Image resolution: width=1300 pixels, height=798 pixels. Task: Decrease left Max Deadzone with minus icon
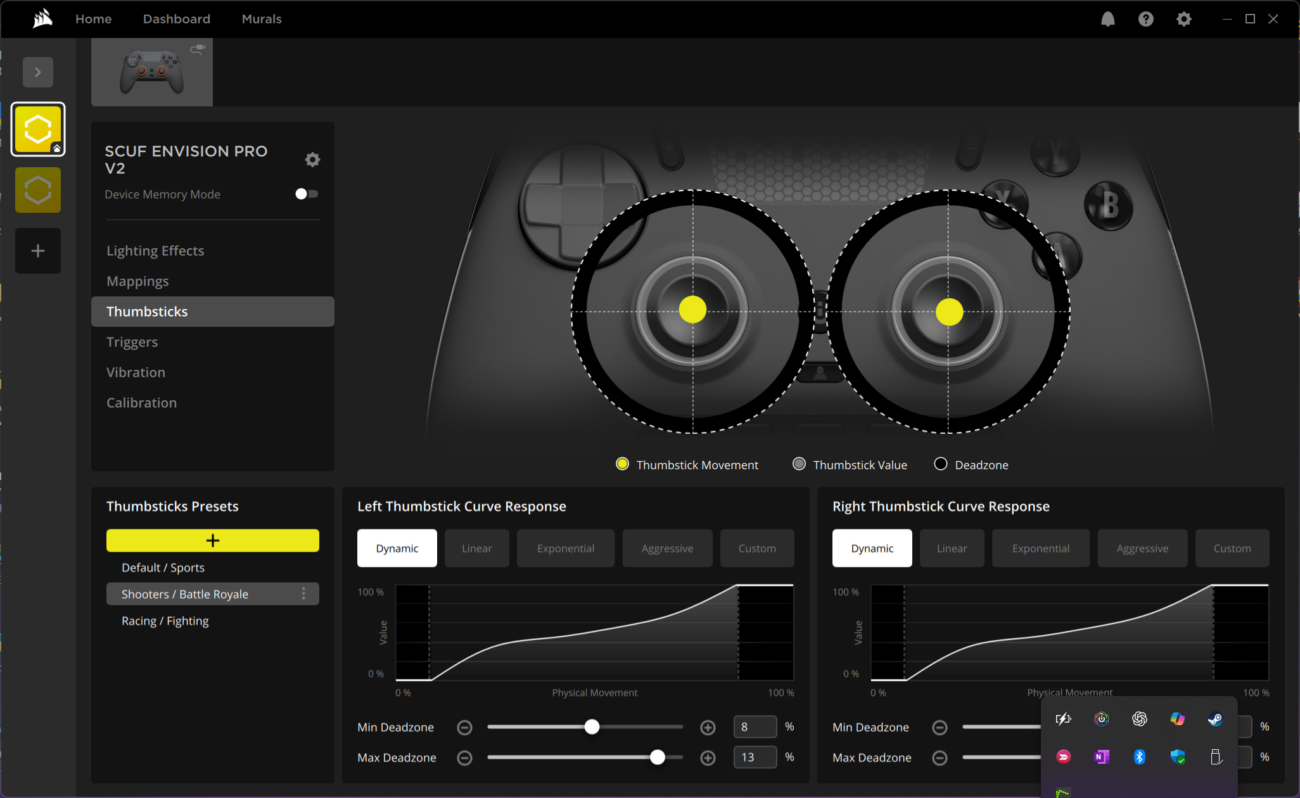pos(464,758)
